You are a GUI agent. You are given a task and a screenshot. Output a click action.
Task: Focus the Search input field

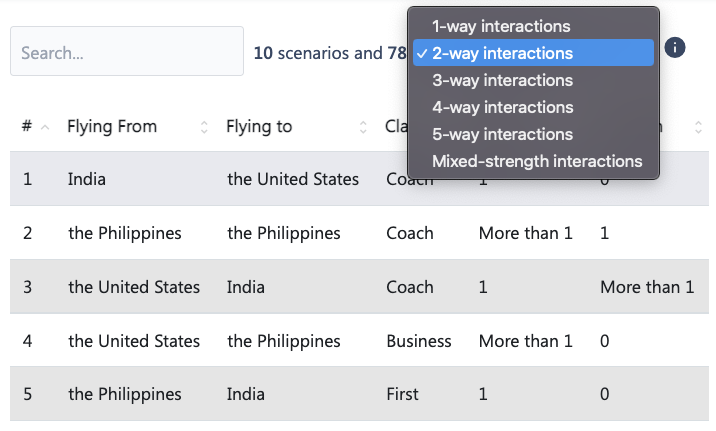click(127, 51)
